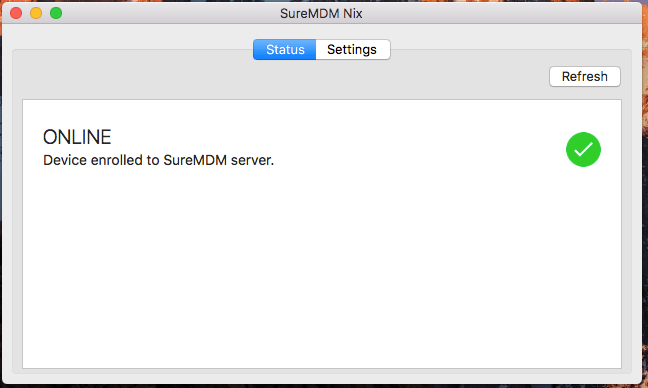Screen dimensions: 648x388
Task: Activate the blue Status segment
Action: (285, 50)
